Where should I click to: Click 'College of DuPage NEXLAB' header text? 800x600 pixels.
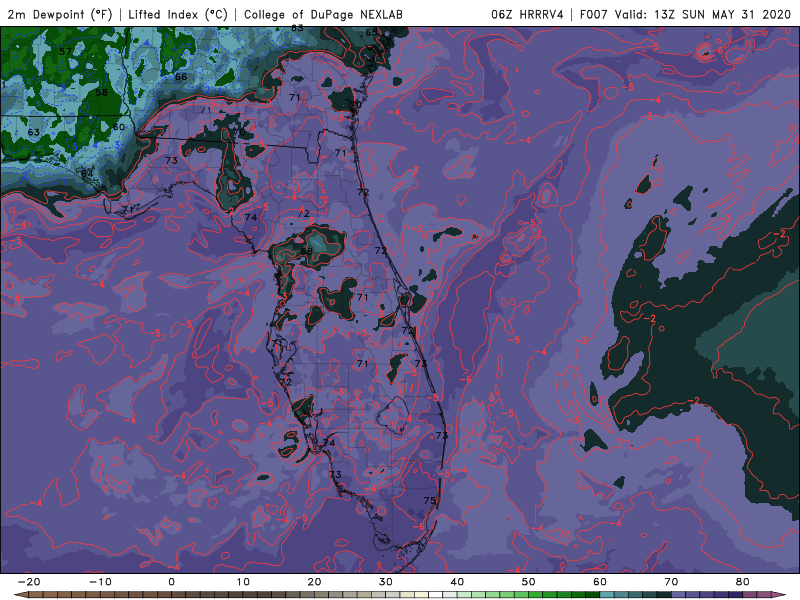coord(323,14)
